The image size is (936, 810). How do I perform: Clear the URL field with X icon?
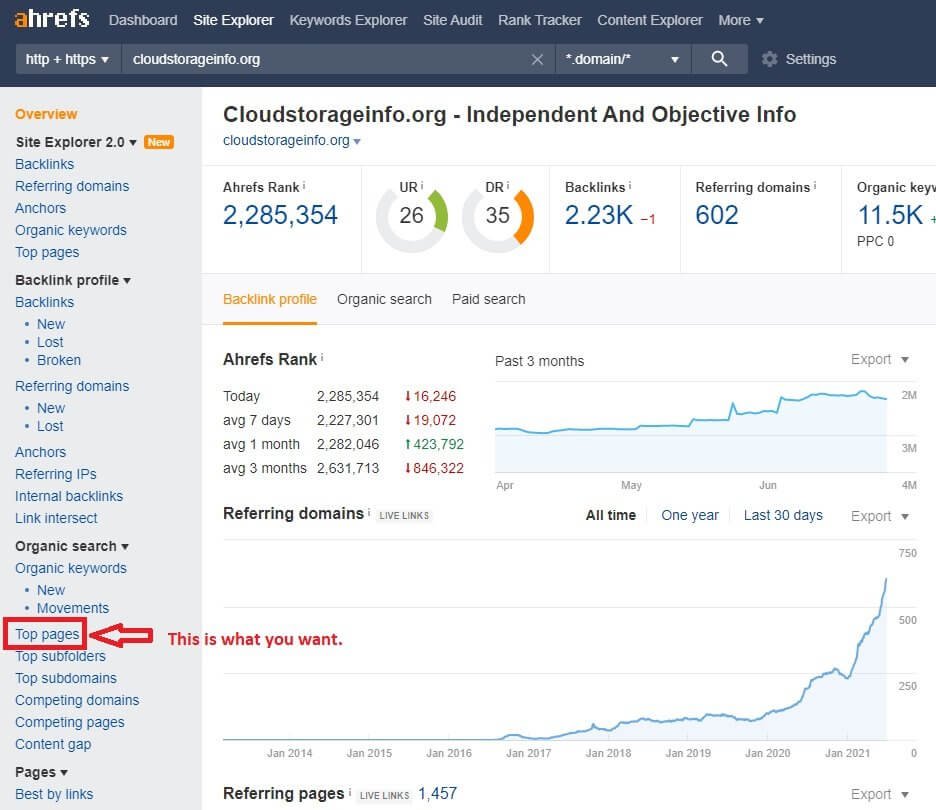[537, 59]
